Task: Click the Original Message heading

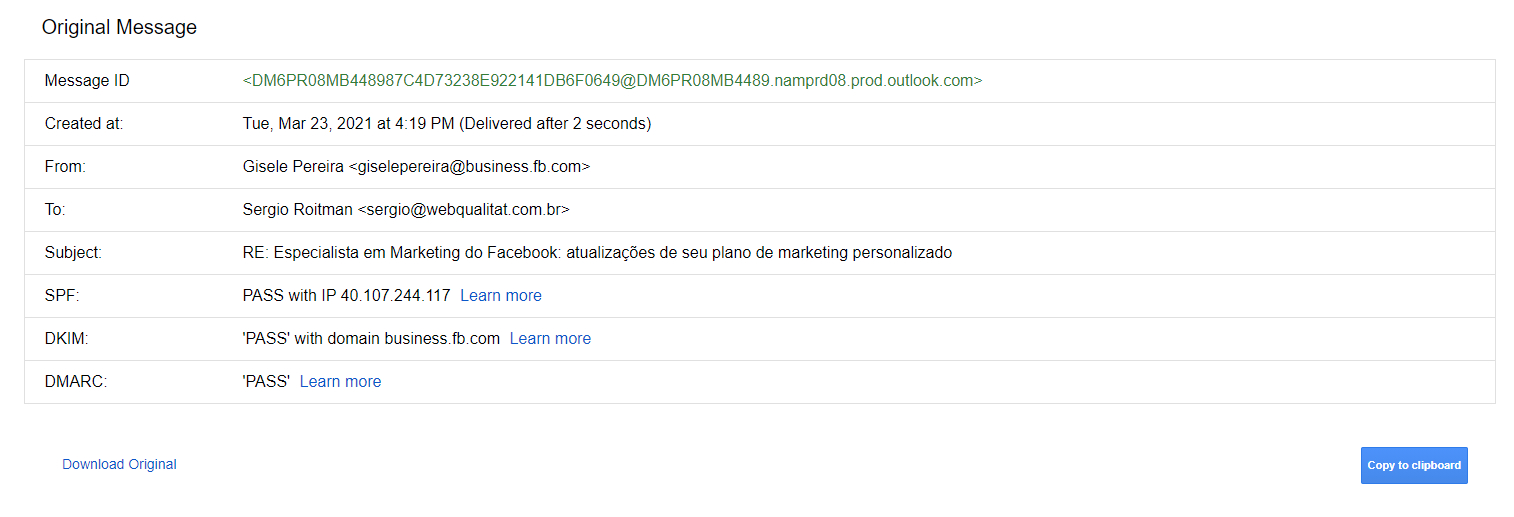Action: [119, 28]
